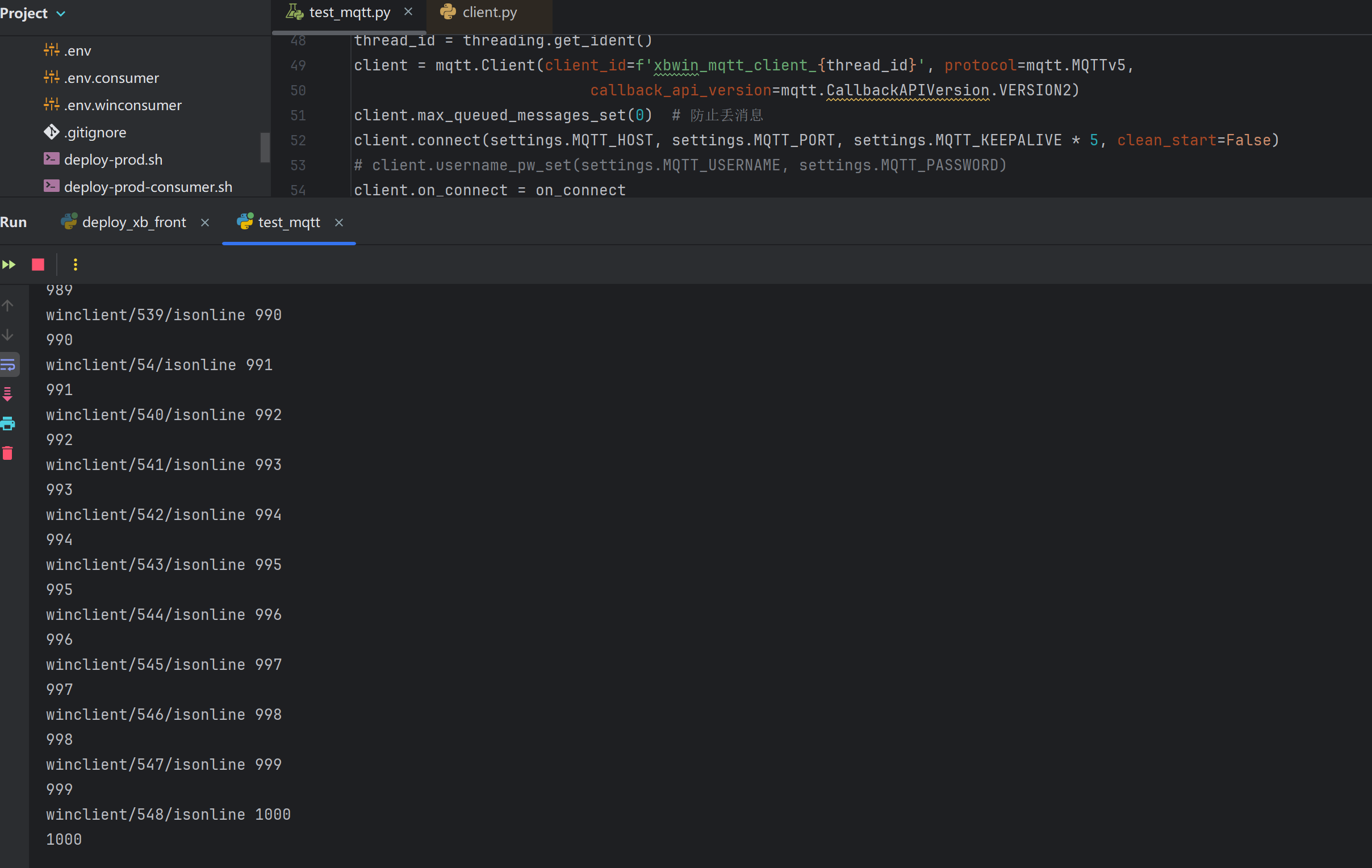Click the test icon on test_mqtt.py tab
The image size is (1372, 868).
295,12
